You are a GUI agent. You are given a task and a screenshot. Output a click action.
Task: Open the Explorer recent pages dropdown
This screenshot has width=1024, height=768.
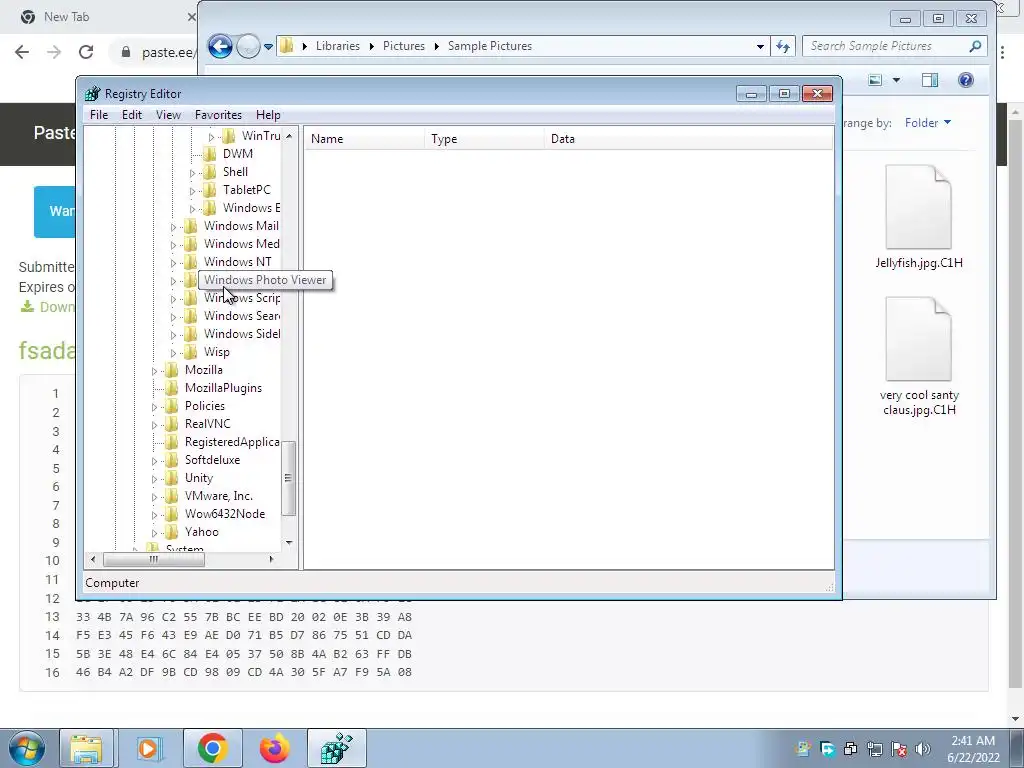268,46
